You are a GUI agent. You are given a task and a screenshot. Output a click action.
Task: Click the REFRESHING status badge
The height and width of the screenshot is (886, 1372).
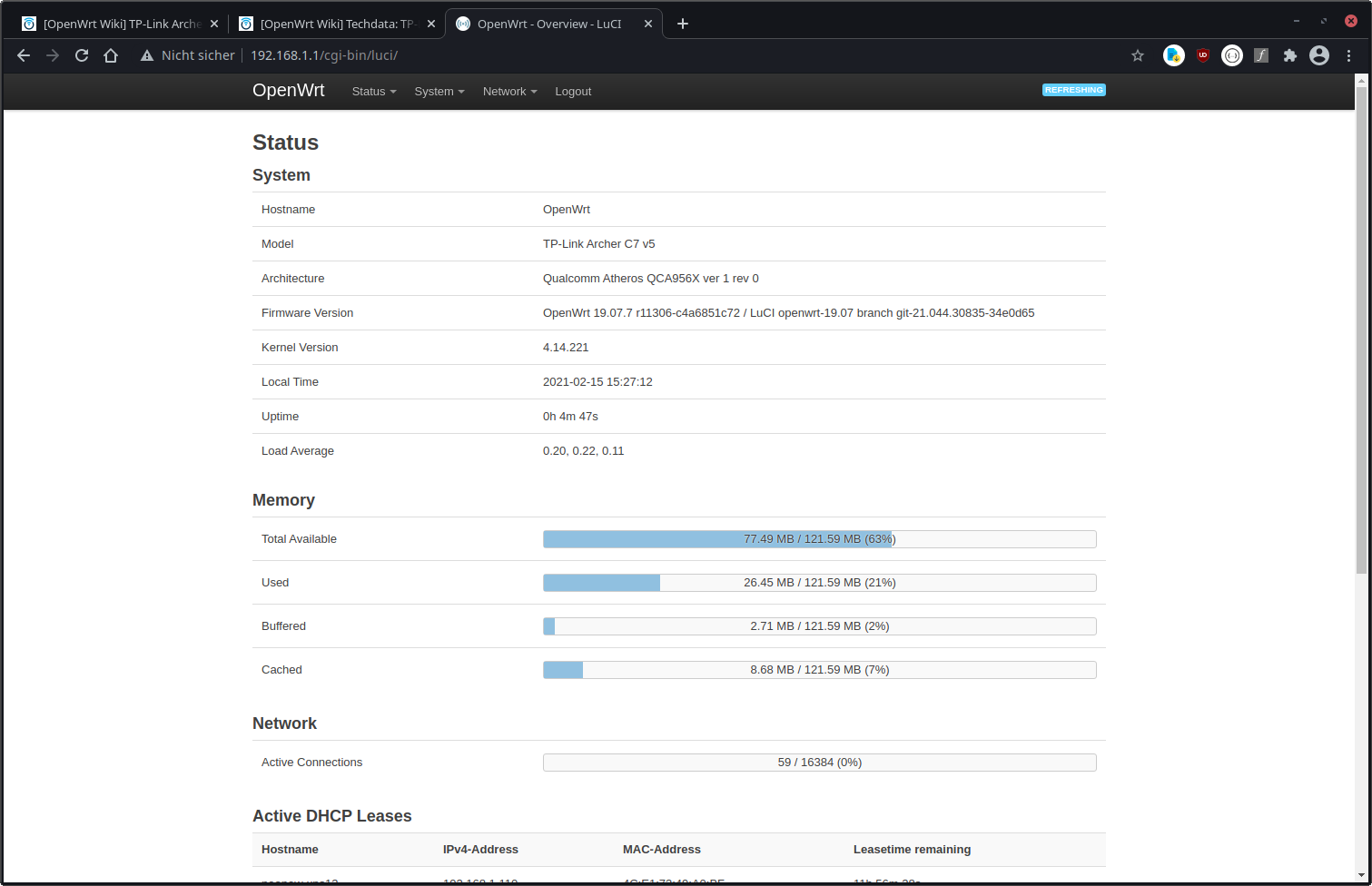click(1074, 90)
